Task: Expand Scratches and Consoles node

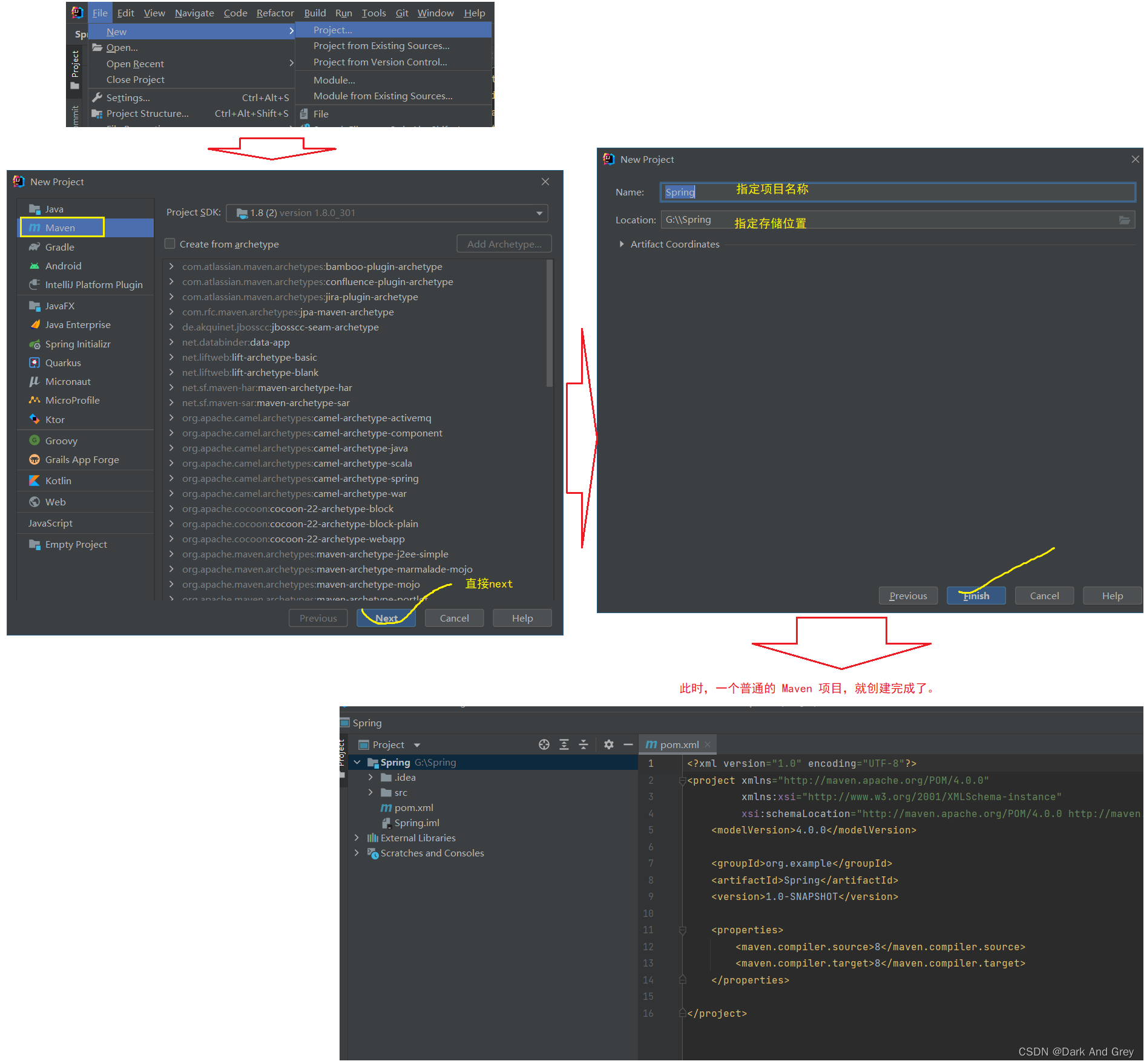Action: coord(357,853)
